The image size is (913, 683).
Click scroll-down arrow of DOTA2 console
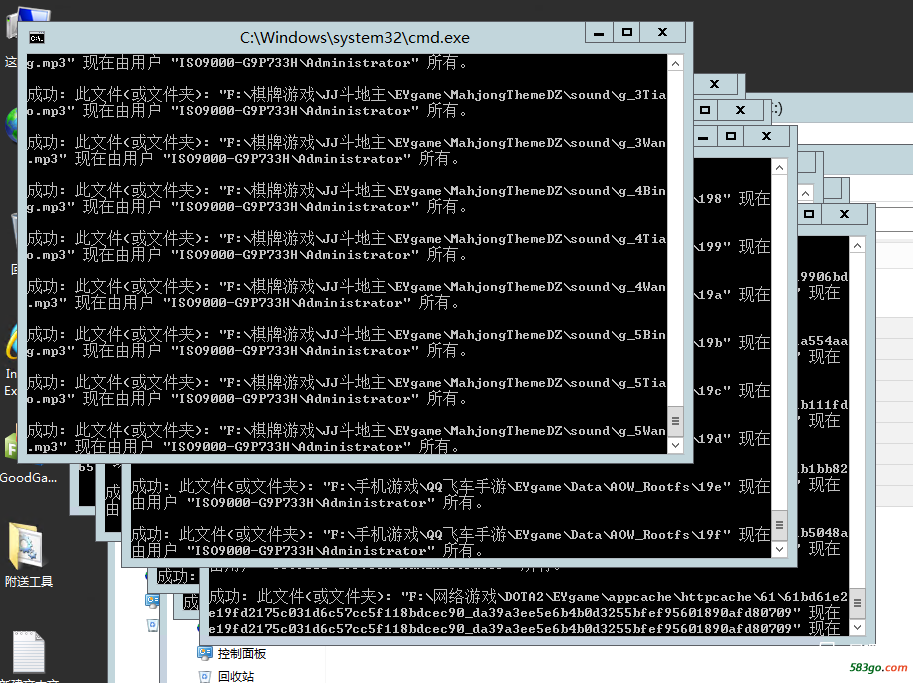point(857,627)
